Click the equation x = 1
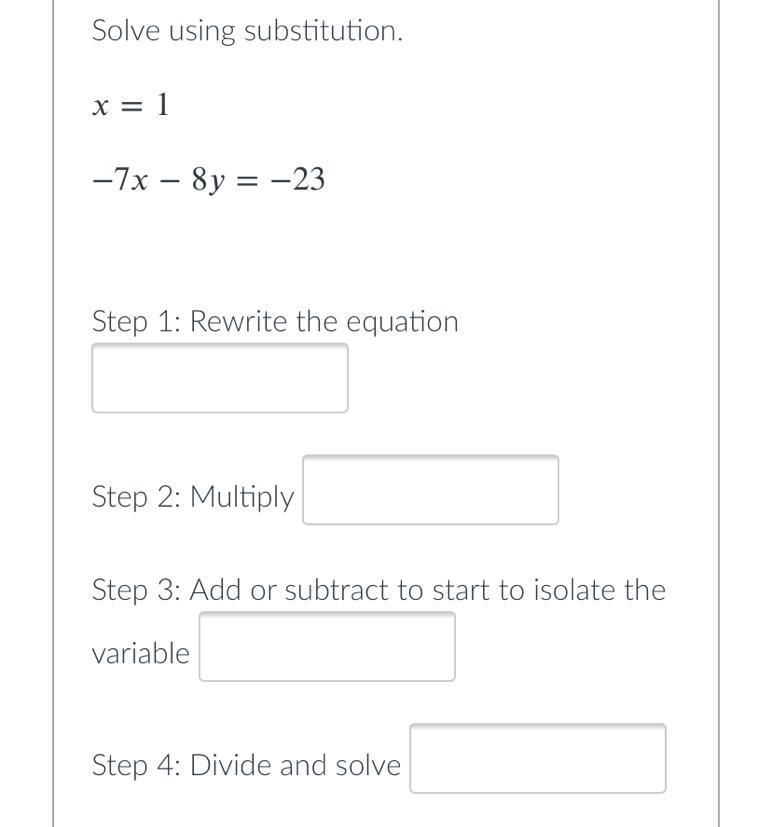Image resolution: width=772 pixels, height=827 pixels. (x=131, y=104)
